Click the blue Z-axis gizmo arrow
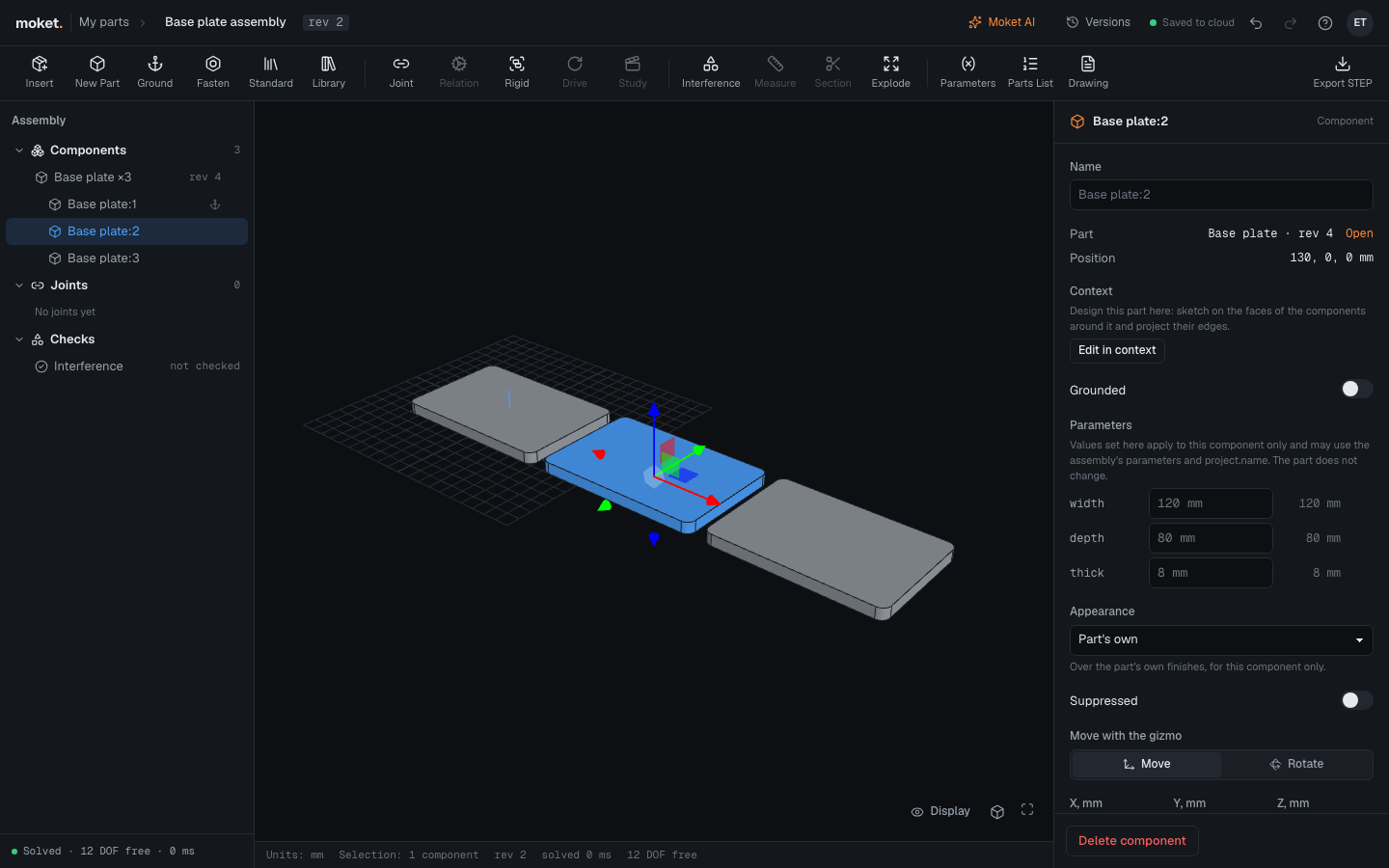 click(x=654, y=410)
